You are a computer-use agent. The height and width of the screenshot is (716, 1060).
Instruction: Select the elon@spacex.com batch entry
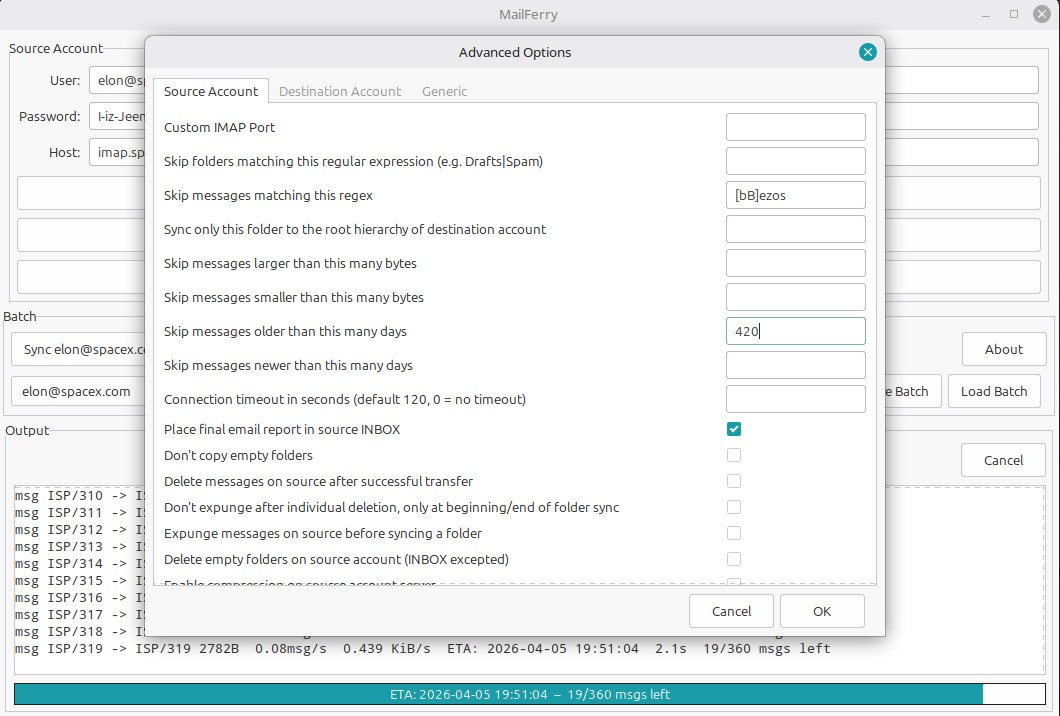pos(78,391)
